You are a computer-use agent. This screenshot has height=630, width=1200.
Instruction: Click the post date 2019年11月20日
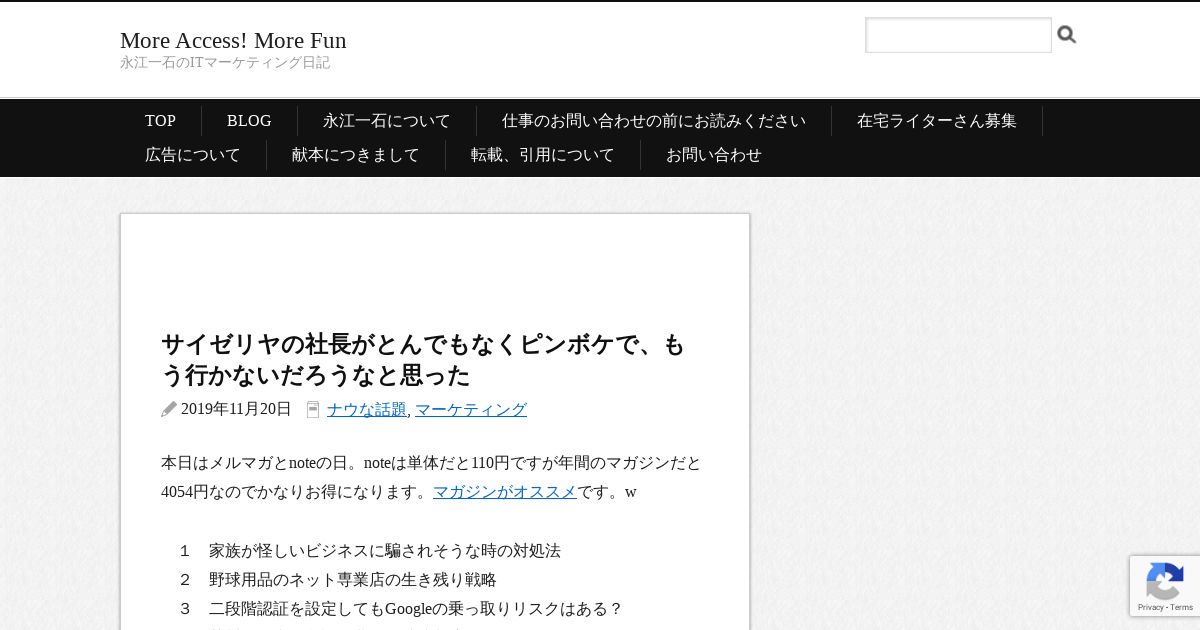236,409
